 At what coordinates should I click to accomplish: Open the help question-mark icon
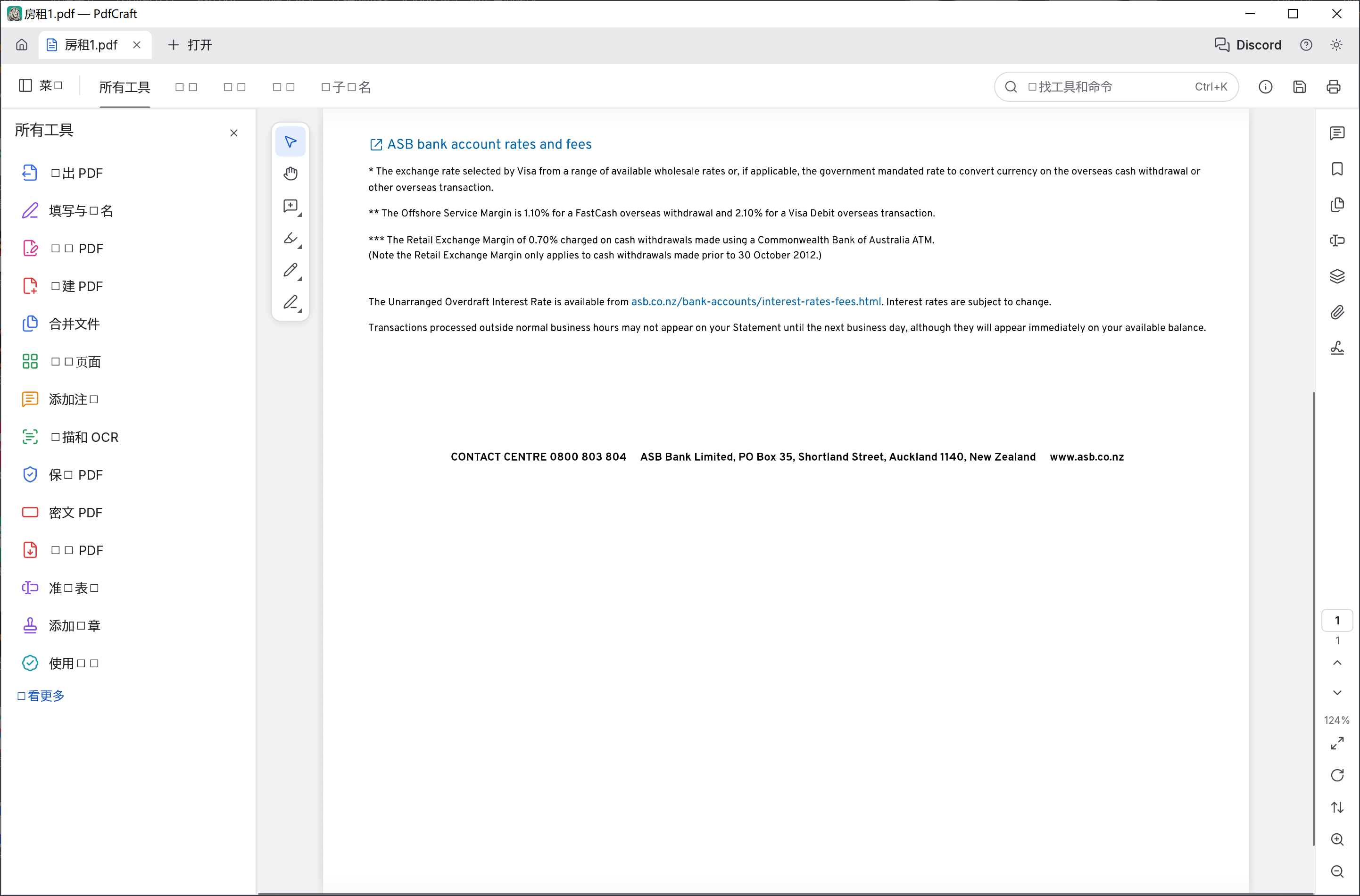click(x=1306, y=45)
